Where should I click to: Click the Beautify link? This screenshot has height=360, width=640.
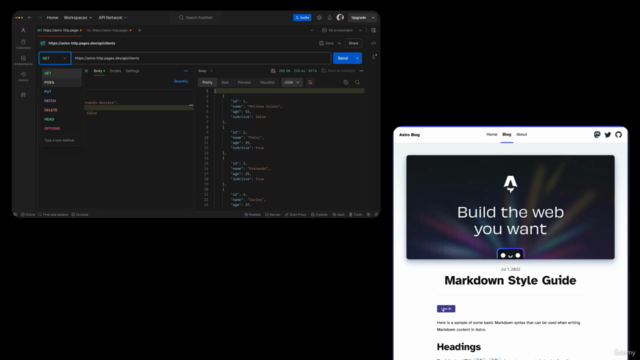[x=181, y=81]
